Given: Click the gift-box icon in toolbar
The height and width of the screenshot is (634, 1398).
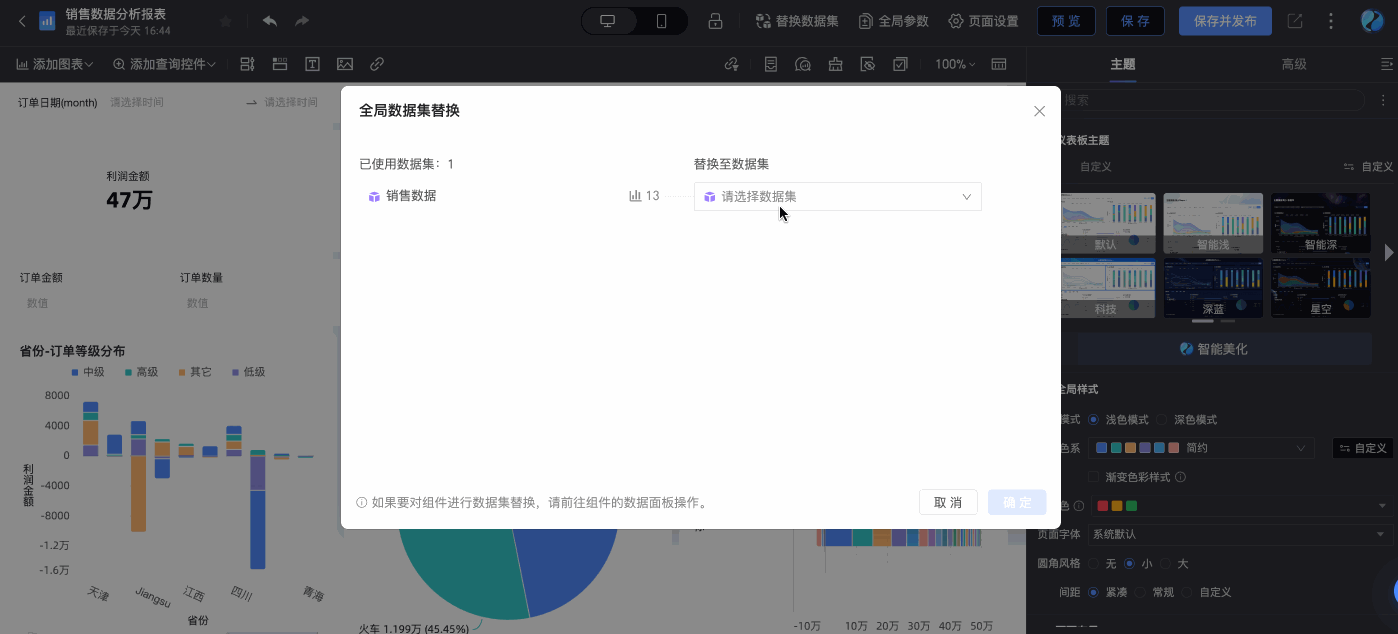Looking at the screenshot, I should coord(835,64).
